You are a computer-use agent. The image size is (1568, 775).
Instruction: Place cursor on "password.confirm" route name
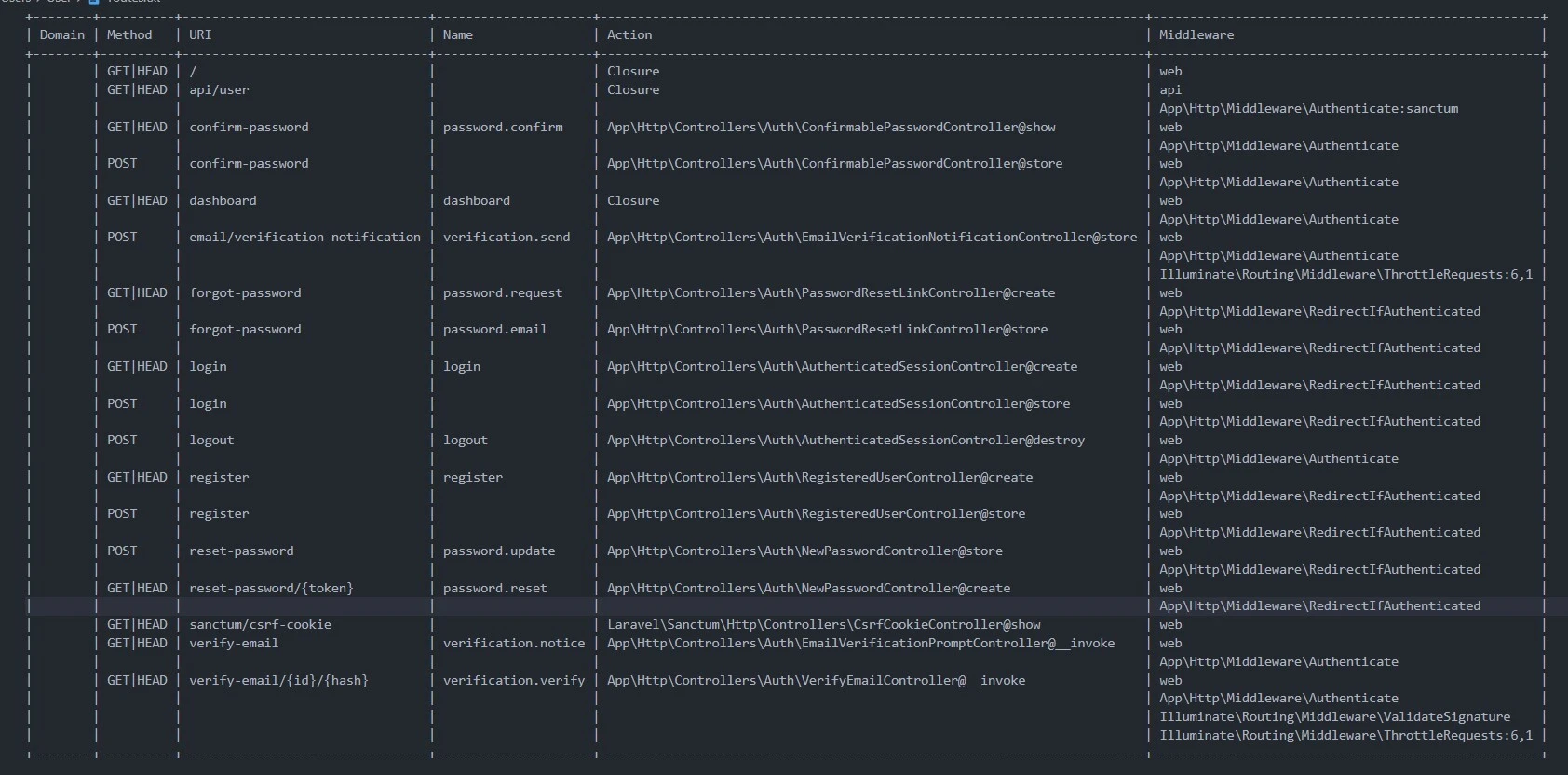(503, 128)
